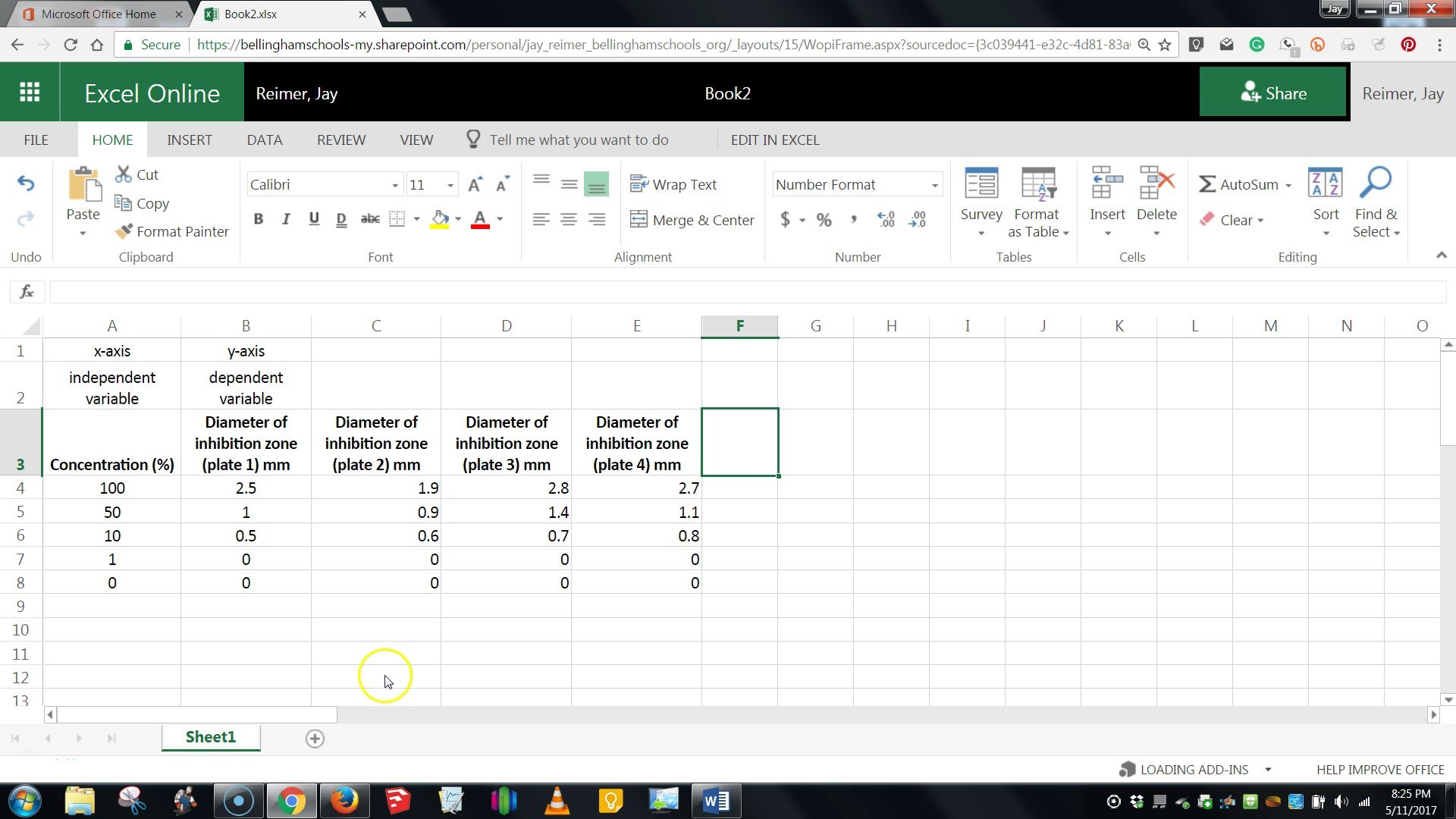Select the Sheet1 tab

[210, 736]
